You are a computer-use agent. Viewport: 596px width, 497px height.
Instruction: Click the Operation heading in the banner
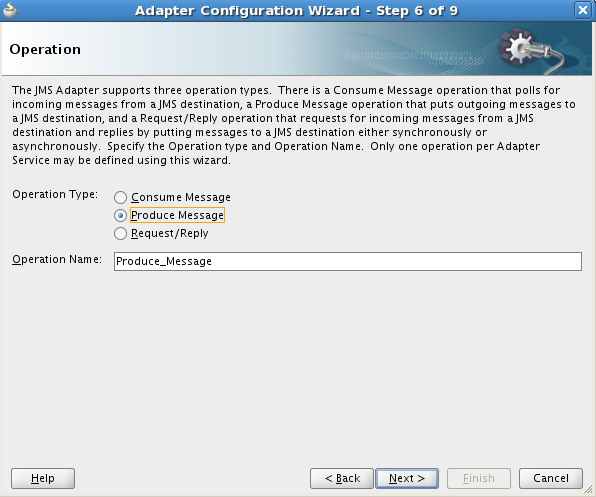pyautogui.click(x=45, y=50)
